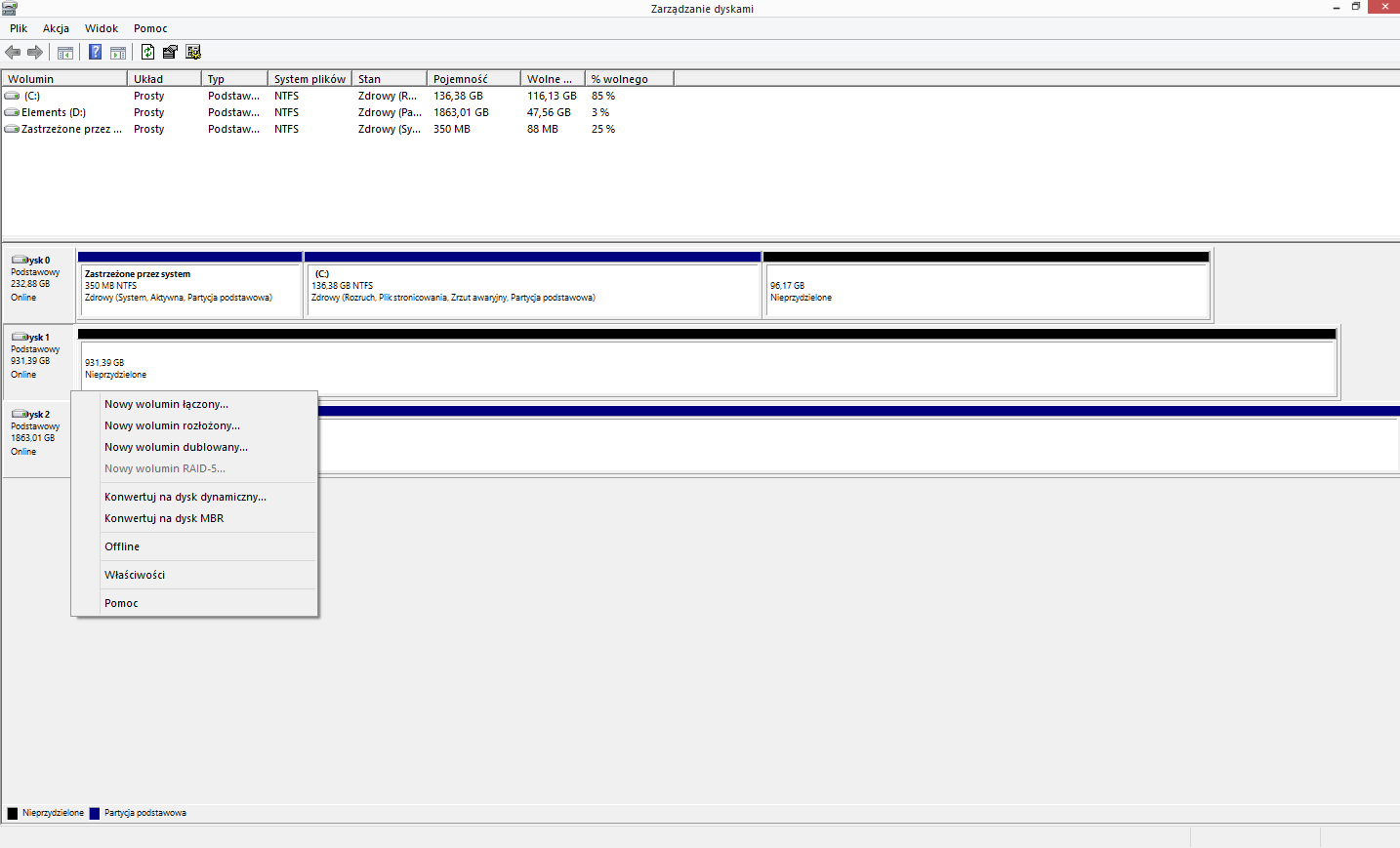1400x848 pixels.
Task: Toggle the console tree pane icon
Action: click(x=65, y=53)
